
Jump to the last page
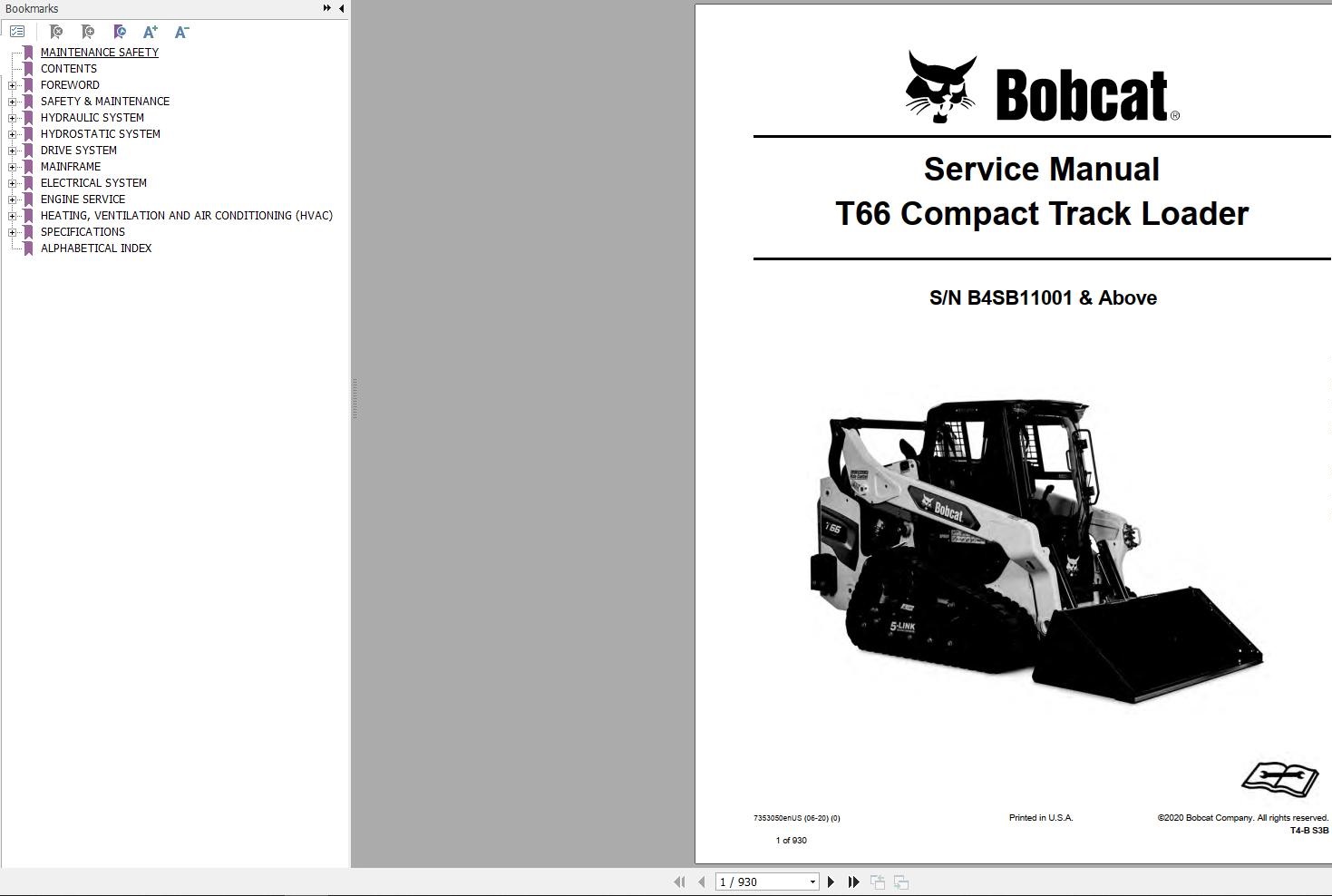pos(853,881)
